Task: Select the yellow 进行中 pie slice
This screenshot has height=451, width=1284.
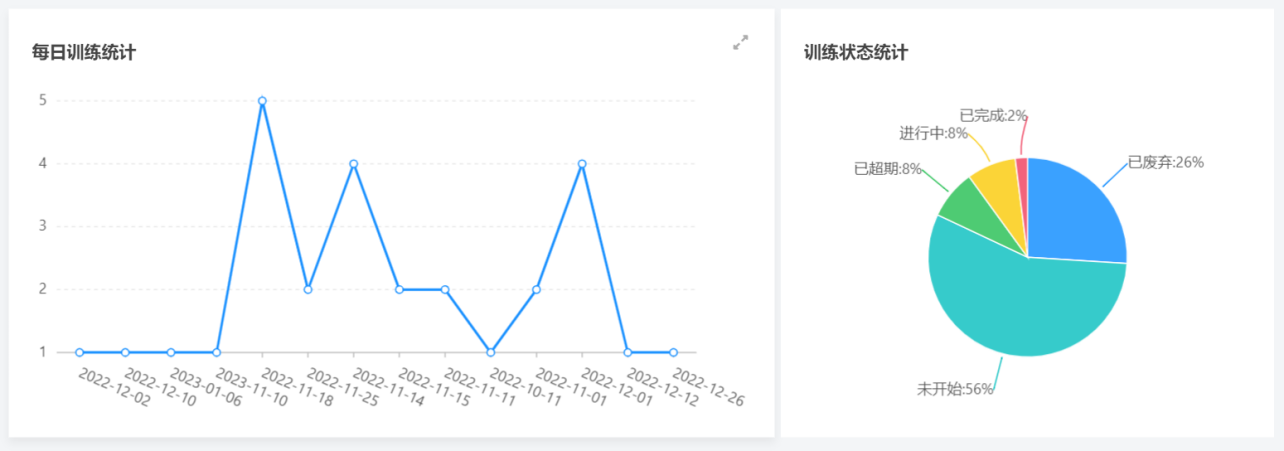Action: (996, 180)
